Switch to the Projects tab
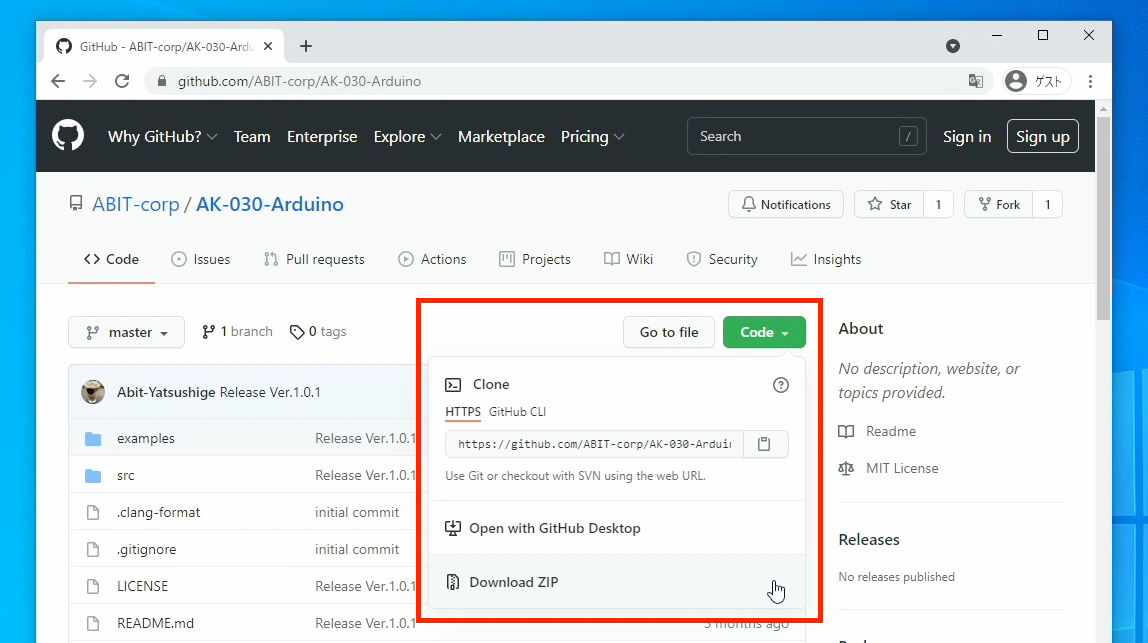This screenshot has width=1148, height=643. point(534,259)
